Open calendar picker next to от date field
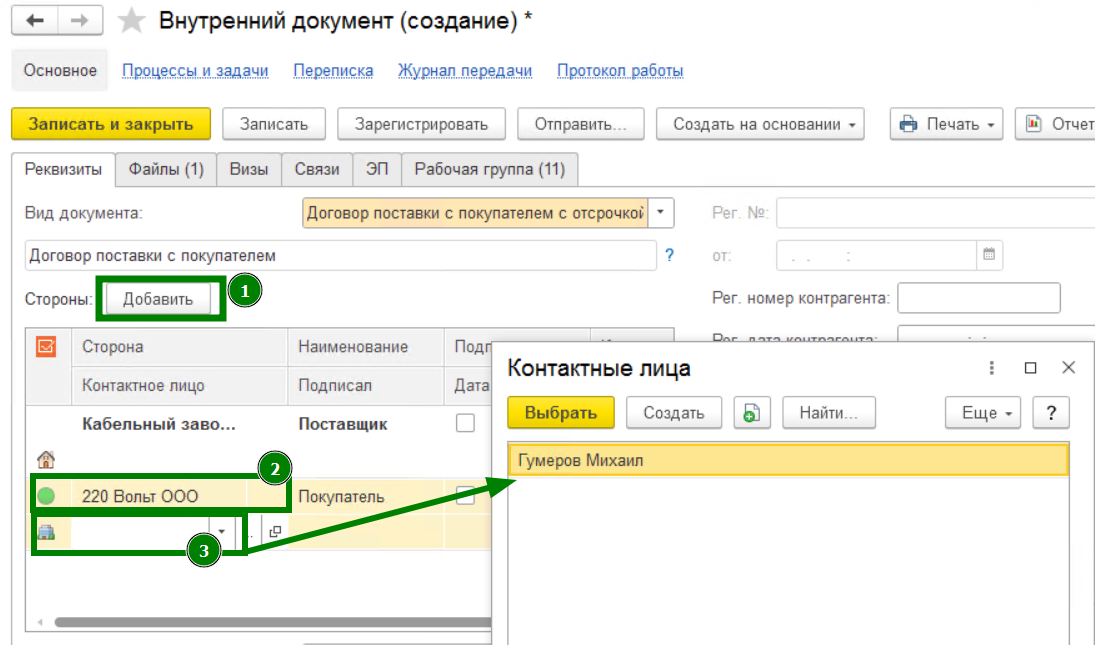The width and height of the screenshot is (1095, 645). pyautogui.click(x=989, y=255)
